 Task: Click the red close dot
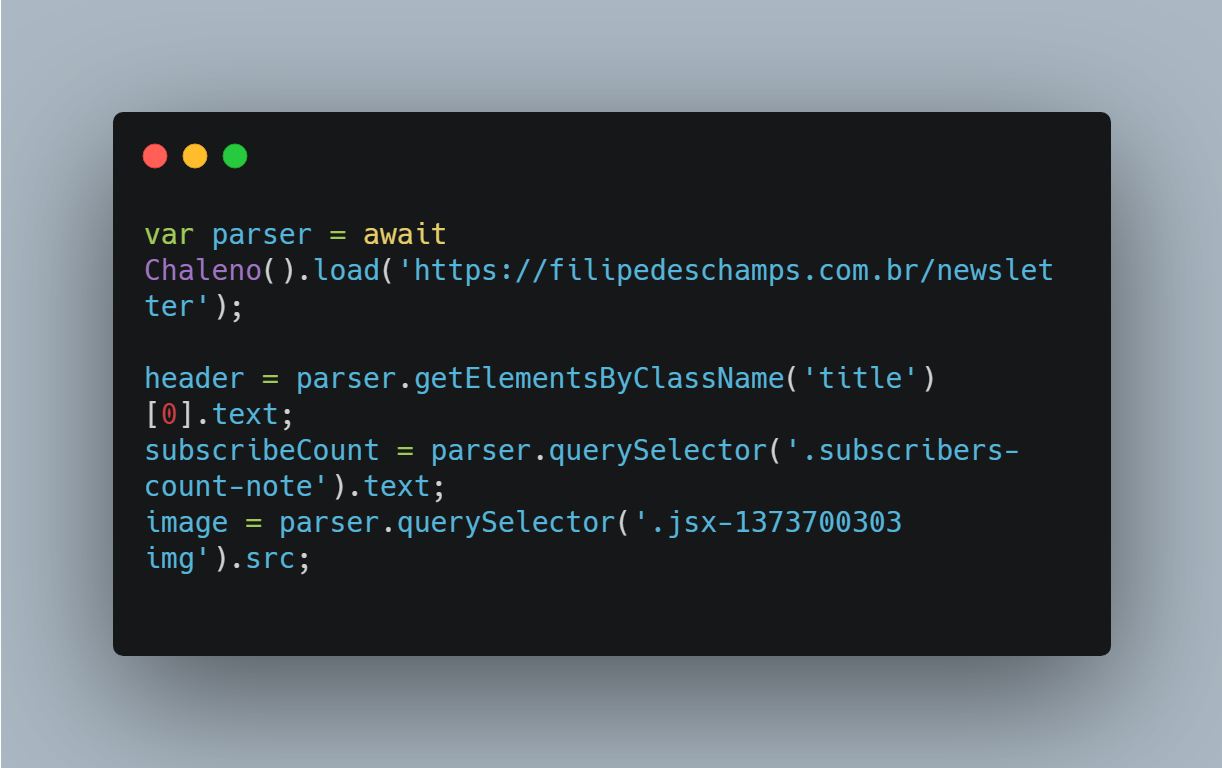(x=155, y=156)
